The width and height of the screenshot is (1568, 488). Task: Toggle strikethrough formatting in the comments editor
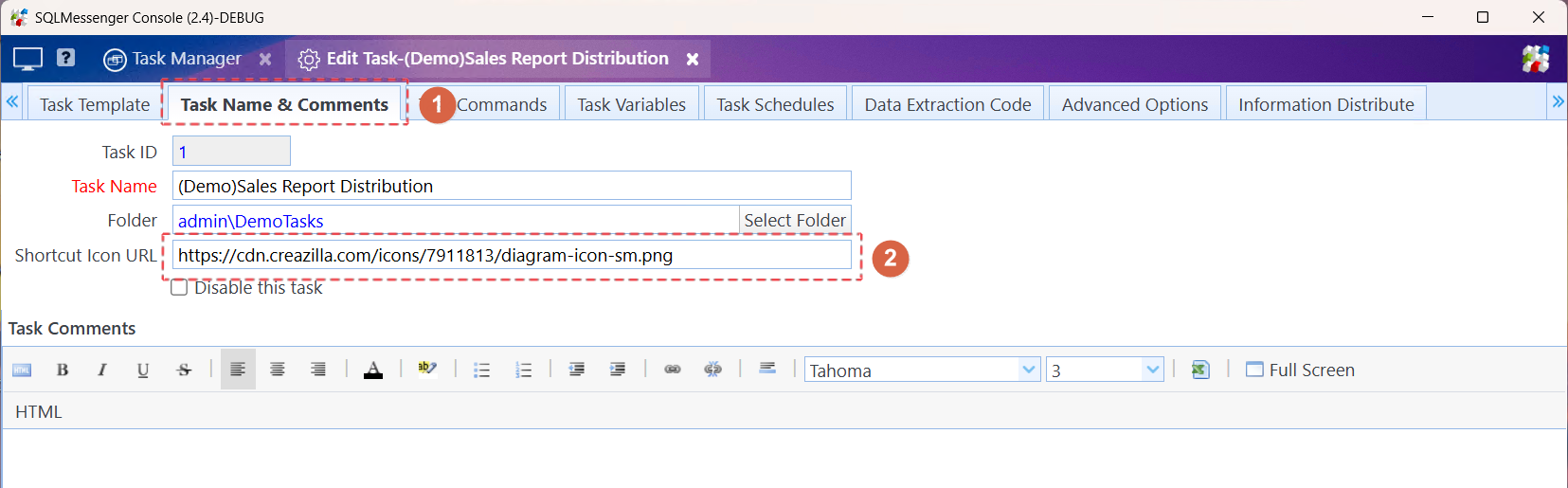click(184, 370)
